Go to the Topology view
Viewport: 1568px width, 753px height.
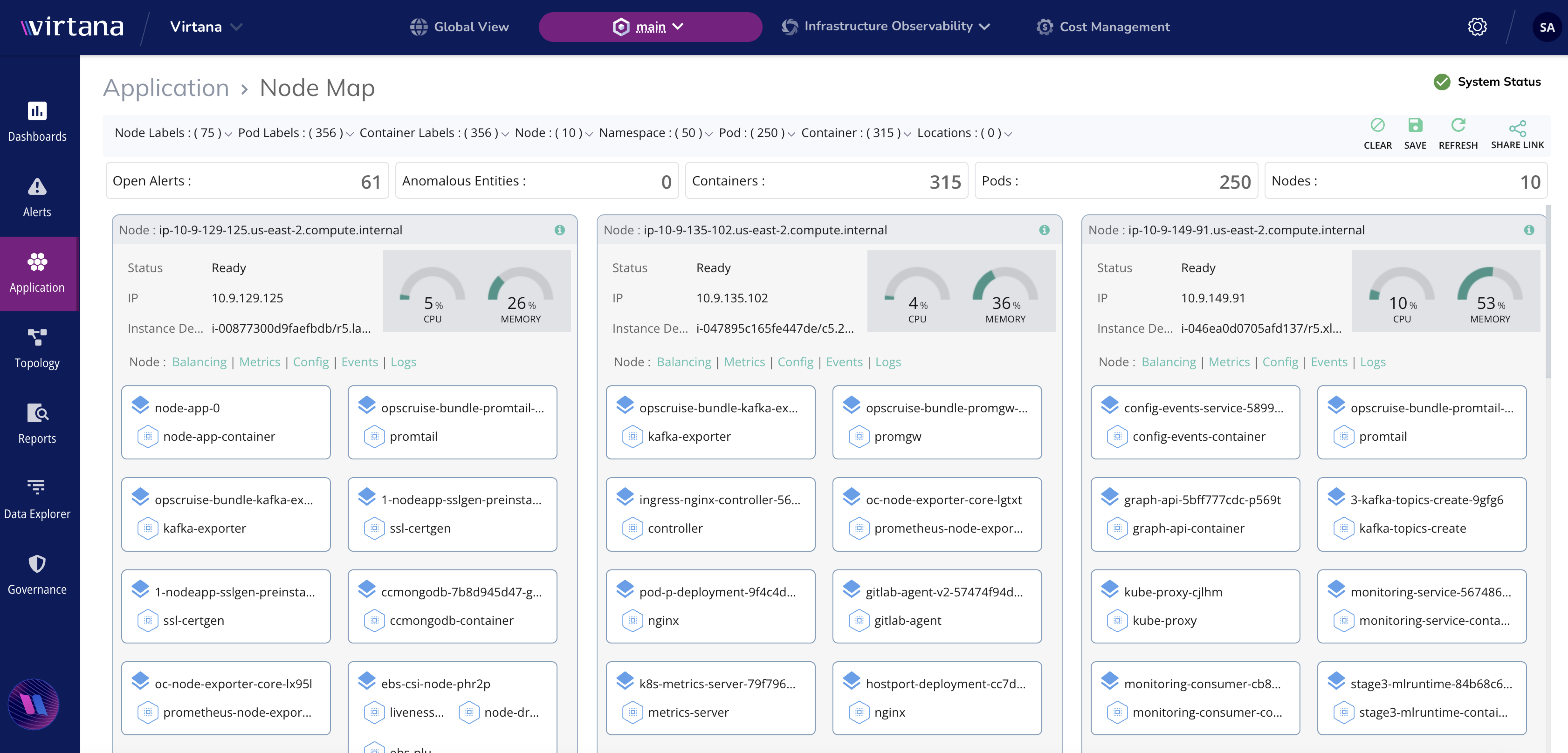tap(37, 349)
